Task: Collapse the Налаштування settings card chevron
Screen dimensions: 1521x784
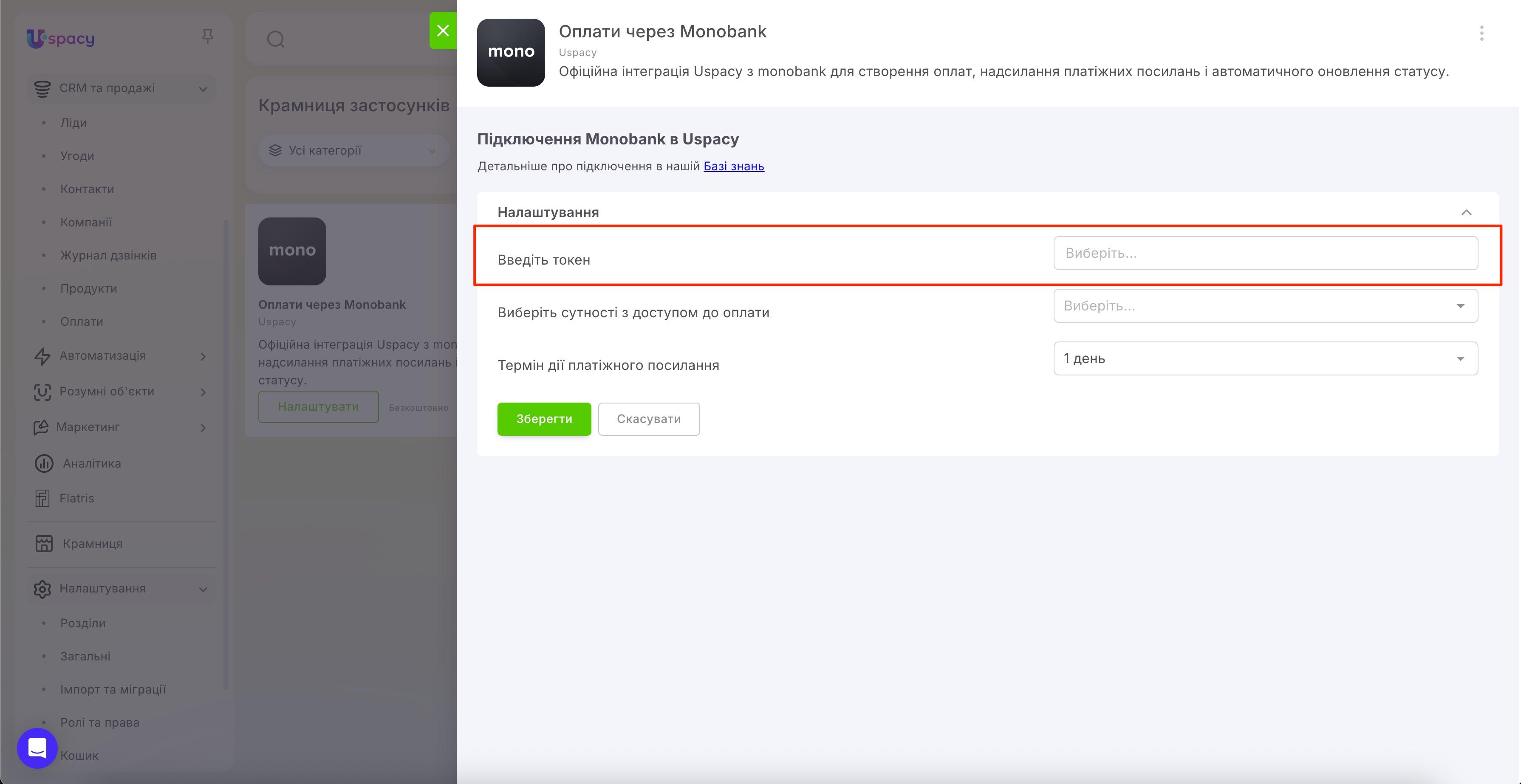Action: [1466, 212]
